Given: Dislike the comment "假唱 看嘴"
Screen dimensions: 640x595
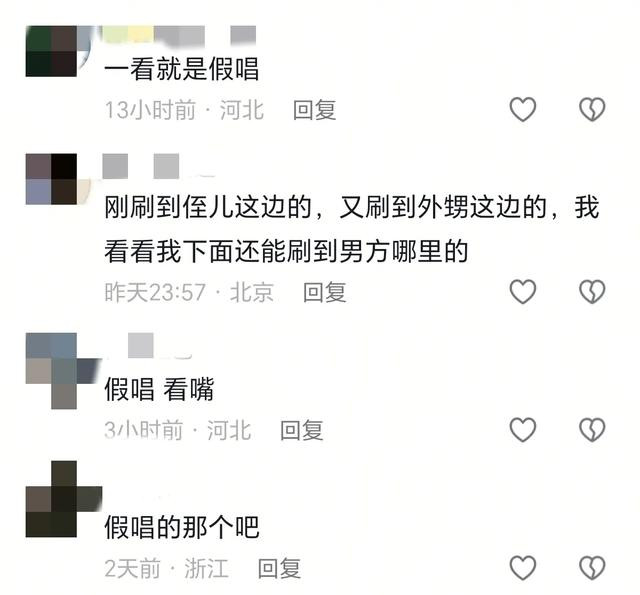Looking at the screenshot, I should (x=592, y=430).
